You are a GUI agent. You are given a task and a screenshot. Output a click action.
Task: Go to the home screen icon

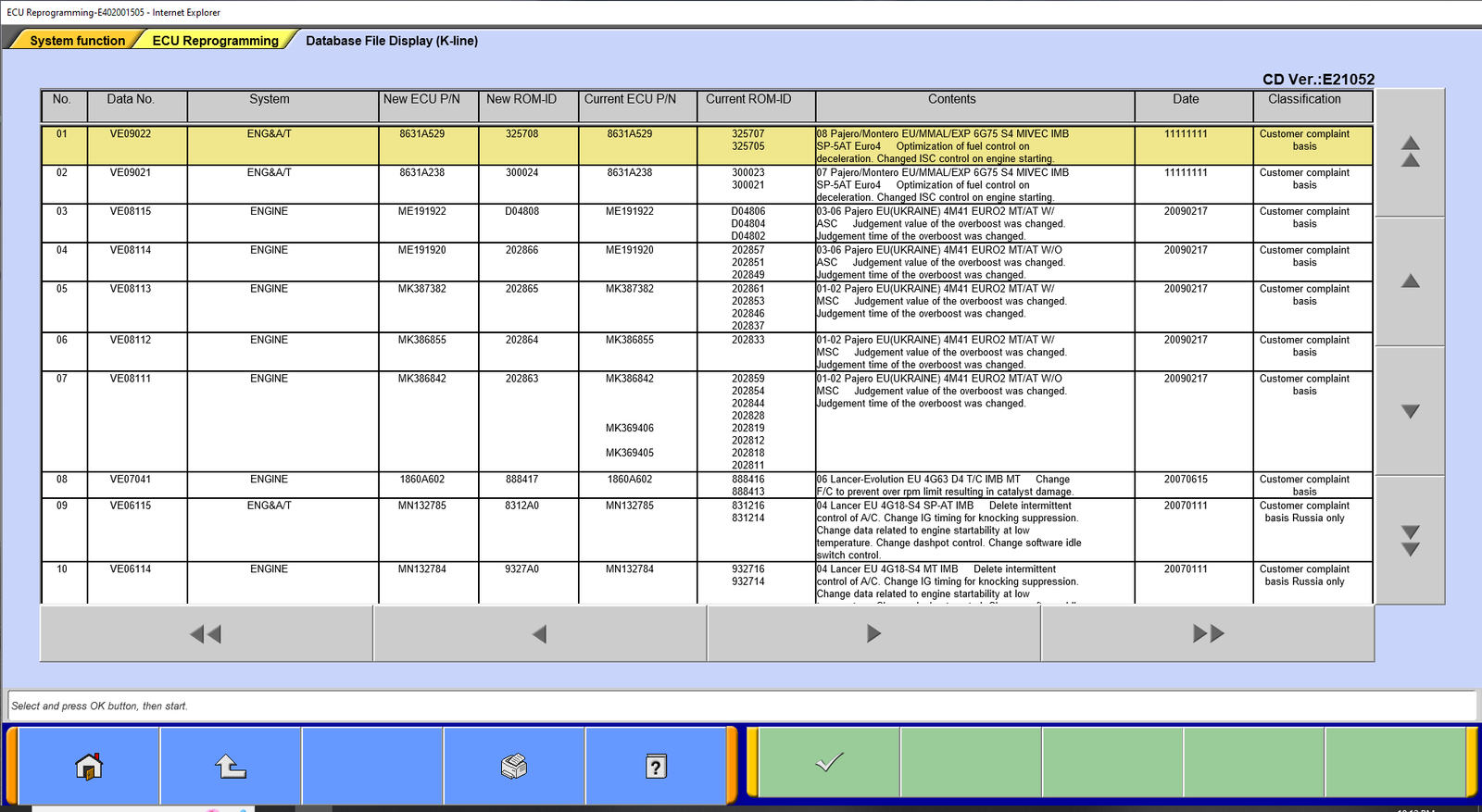[89, 766]
